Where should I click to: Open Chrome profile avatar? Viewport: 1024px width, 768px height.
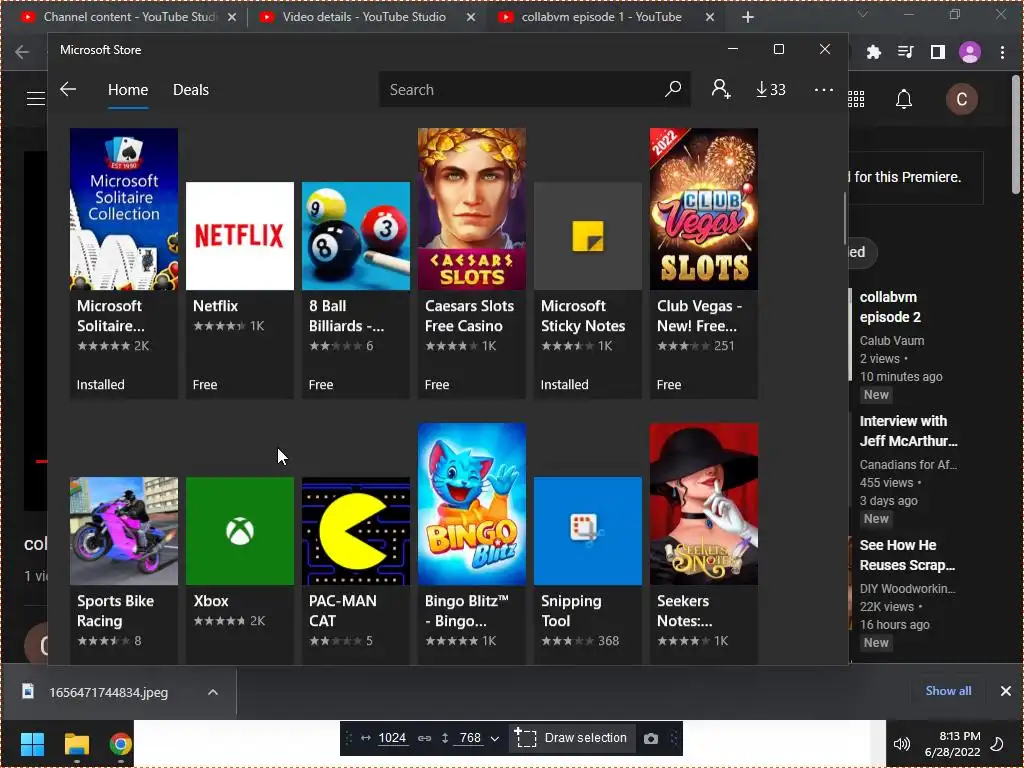point(970,52)
